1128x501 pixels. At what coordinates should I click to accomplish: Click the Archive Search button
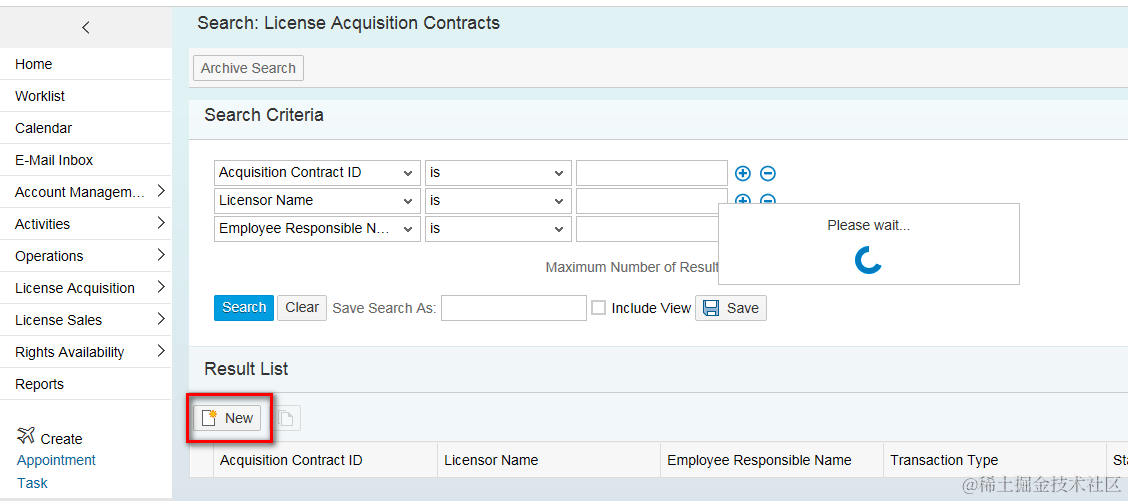tap(248, 68)
